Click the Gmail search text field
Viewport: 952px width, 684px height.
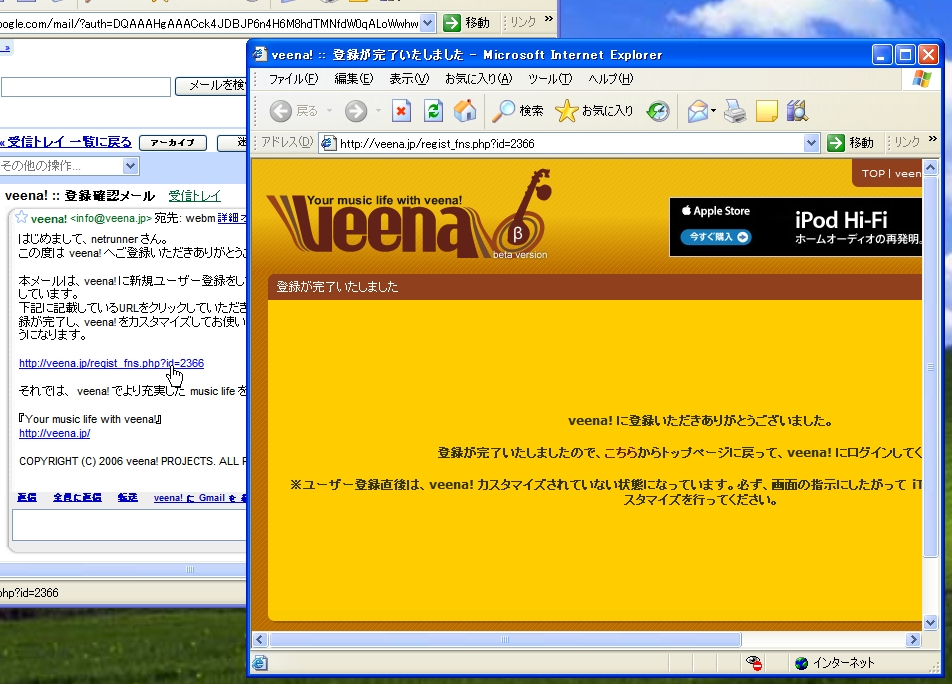pos(86,86)
